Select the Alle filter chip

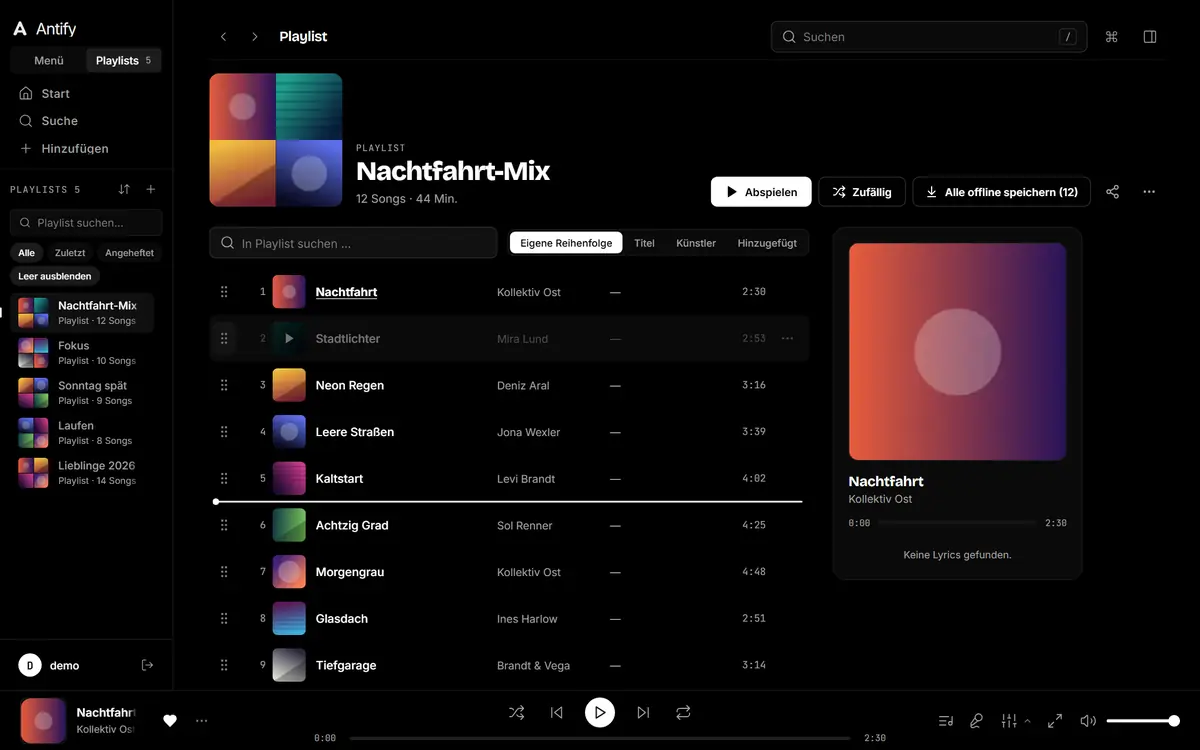tap(26, 253)
